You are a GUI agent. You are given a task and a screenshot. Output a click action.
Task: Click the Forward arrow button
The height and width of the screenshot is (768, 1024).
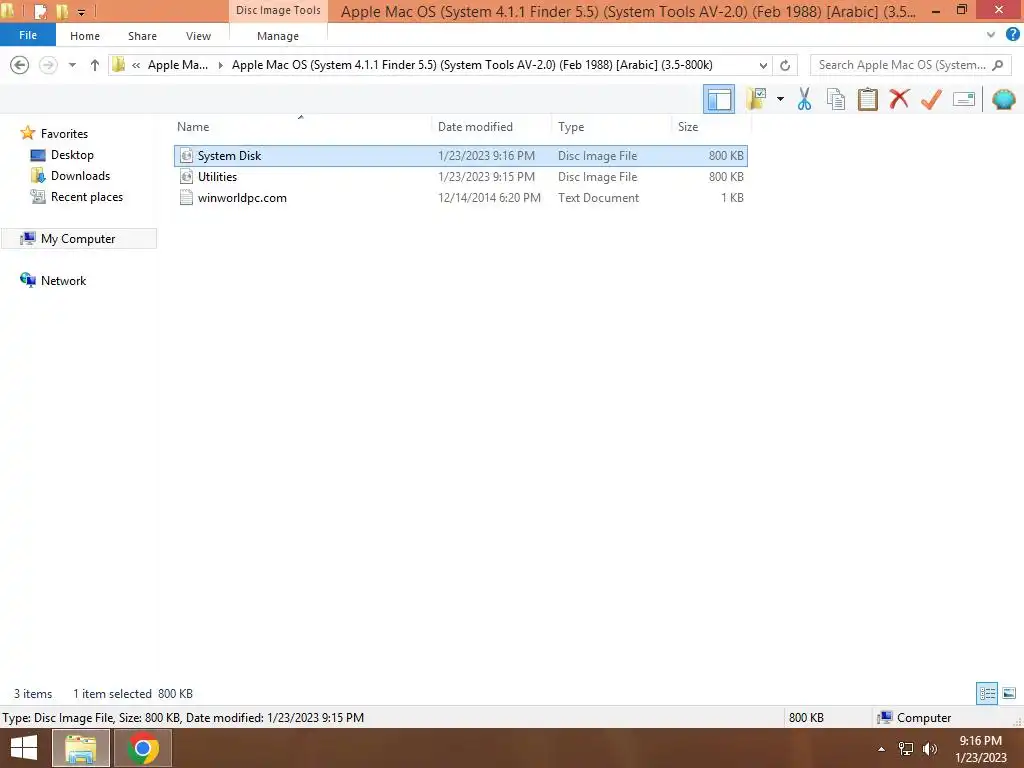(48, 65)
